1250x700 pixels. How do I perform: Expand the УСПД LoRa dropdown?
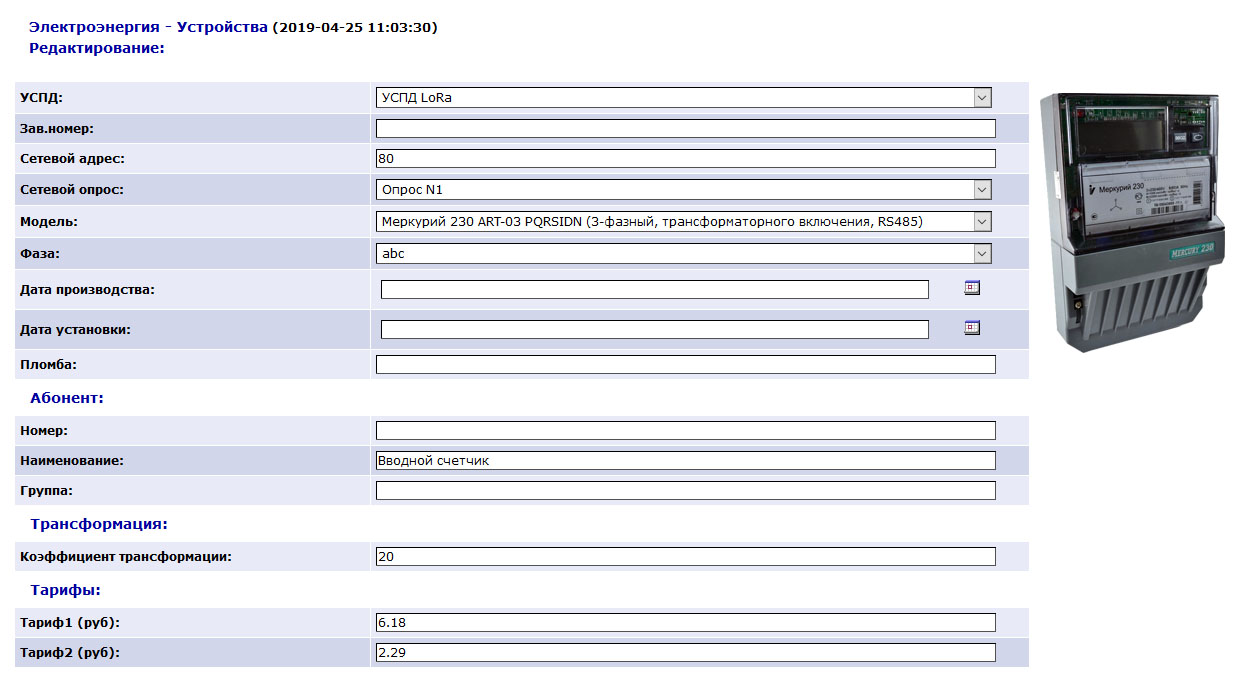pos(982,98)
